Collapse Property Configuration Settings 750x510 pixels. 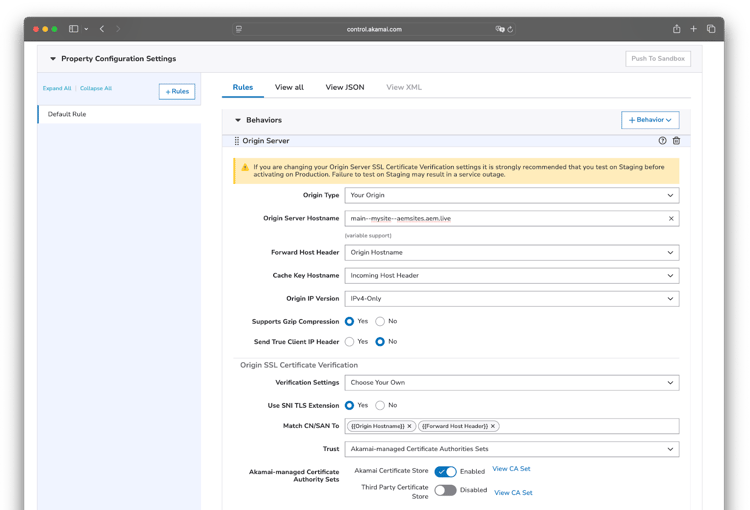[53, 58]
